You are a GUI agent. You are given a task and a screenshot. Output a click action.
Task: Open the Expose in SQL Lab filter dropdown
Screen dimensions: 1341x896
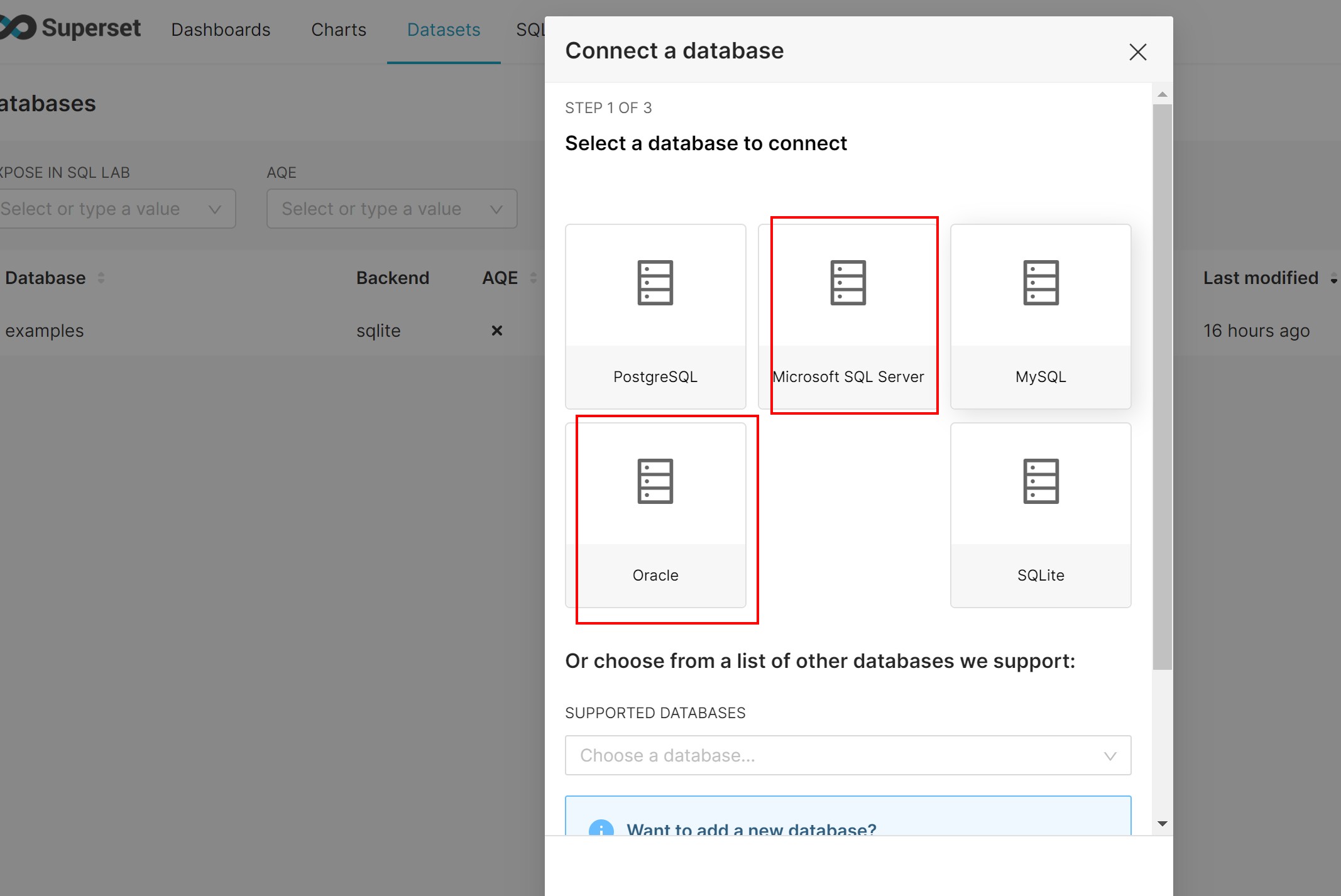click(x=118, y=209)
